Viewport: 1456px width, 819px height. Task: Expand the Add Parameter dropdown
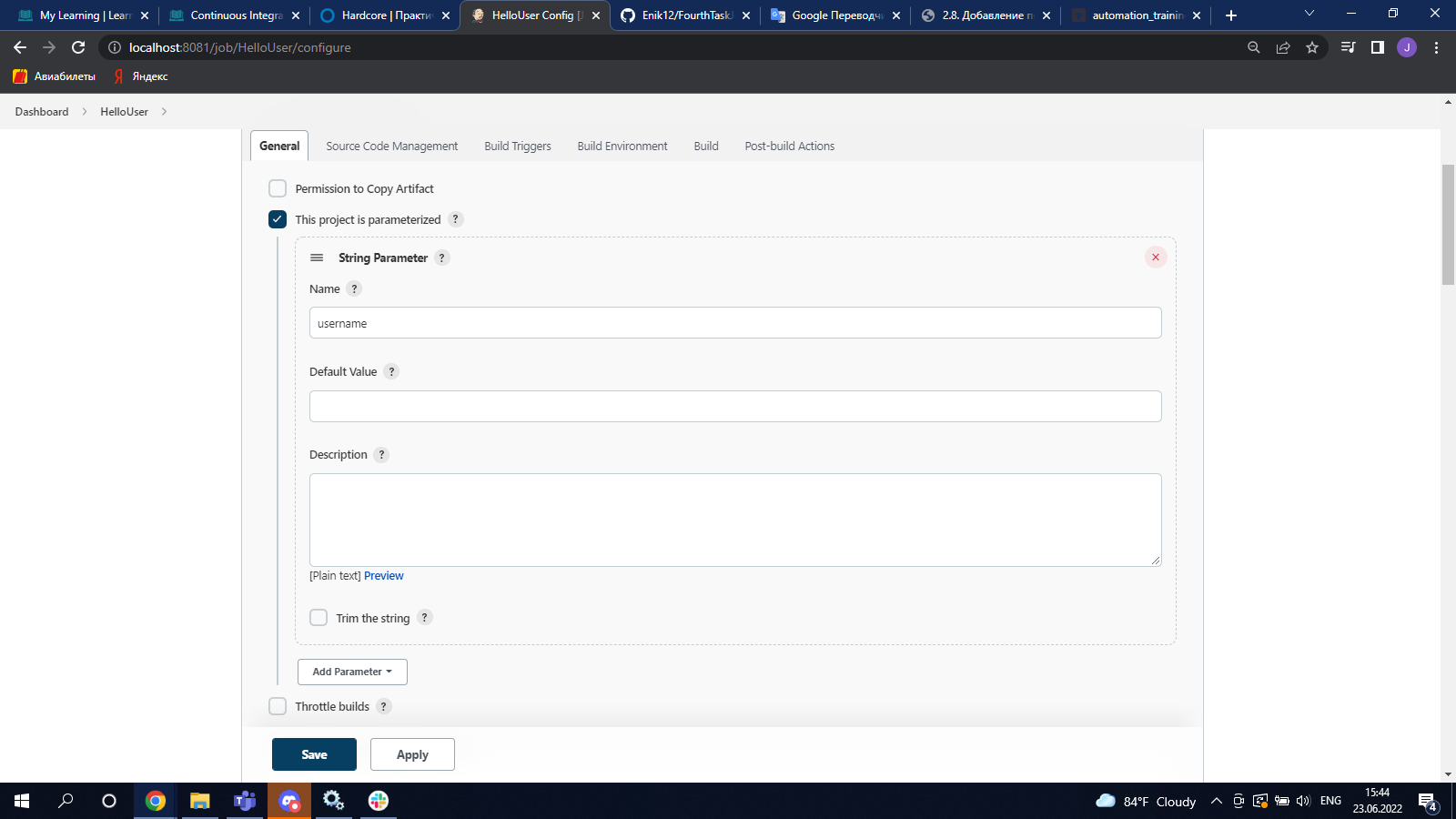tap(352, 672)
